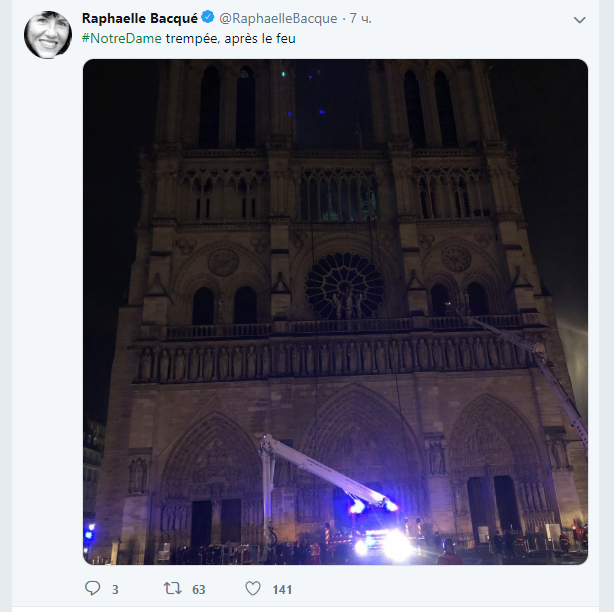Click the retweet count 63
This screenshot has height=612, width=614.
tap(198, 590)
